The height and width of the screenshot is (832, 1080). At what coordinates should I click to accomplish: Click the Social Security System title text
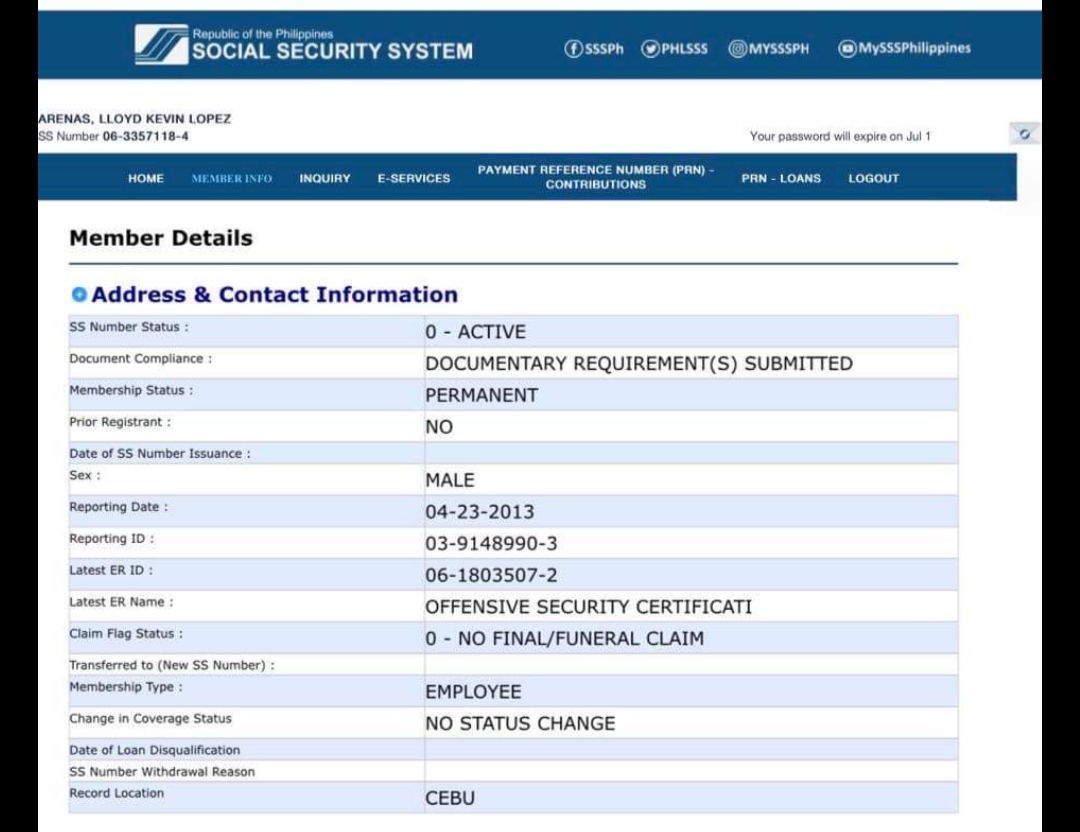(x=332, y=51)
